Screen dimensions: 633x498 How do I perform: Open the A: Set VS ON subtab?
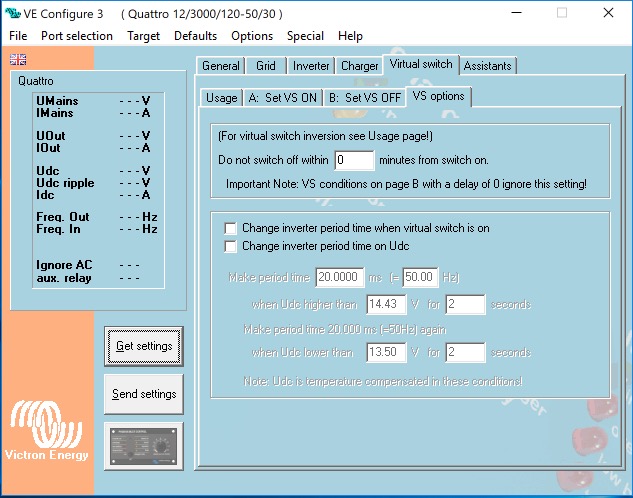(x=282, y=98)
